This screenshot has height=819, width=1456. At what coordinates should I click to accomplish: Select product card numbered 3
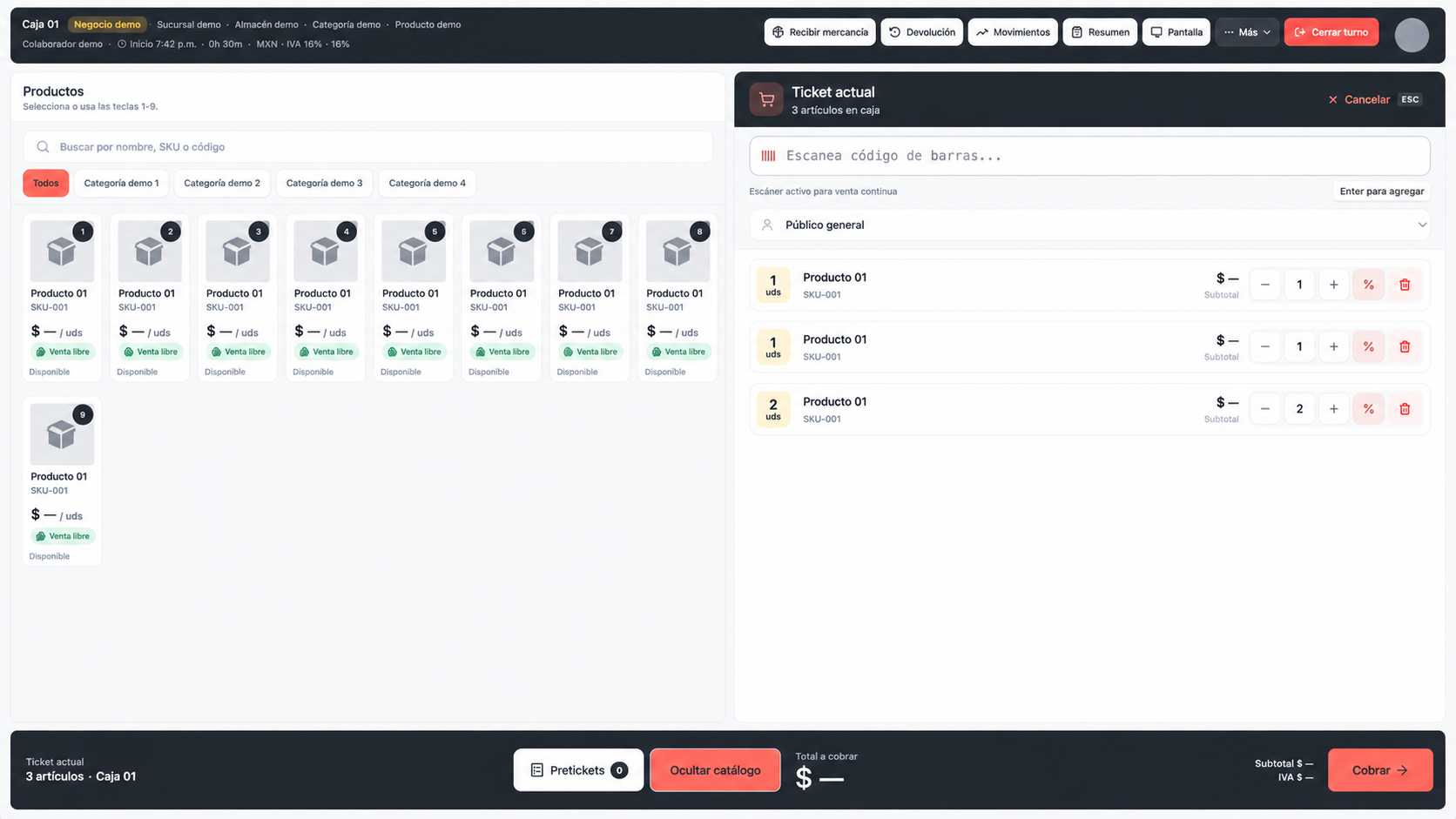pyautogui.click(x=238, y=298)
